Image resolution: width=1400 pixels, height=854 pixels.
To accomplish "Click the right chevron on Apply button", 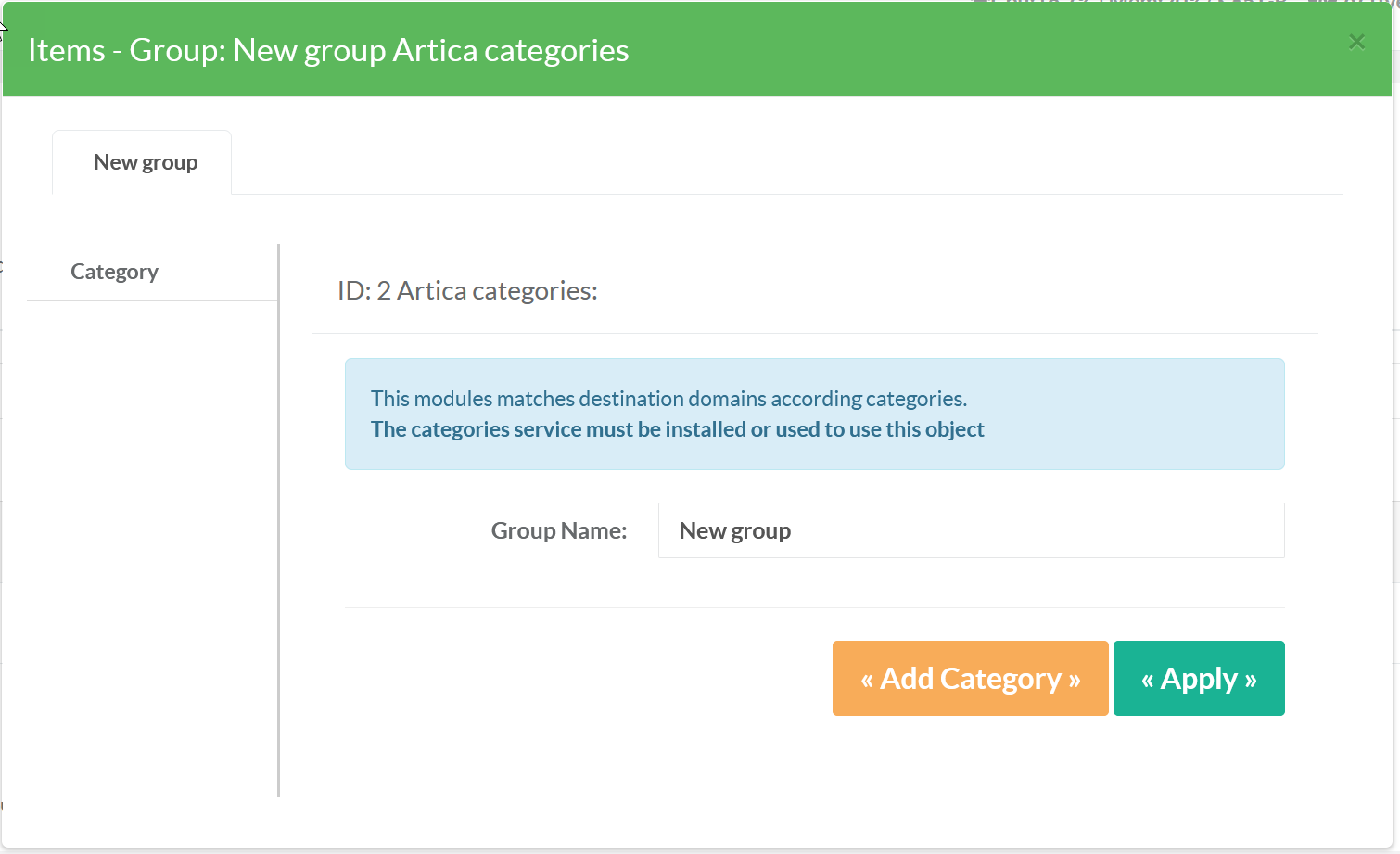I will (1251, 681).
